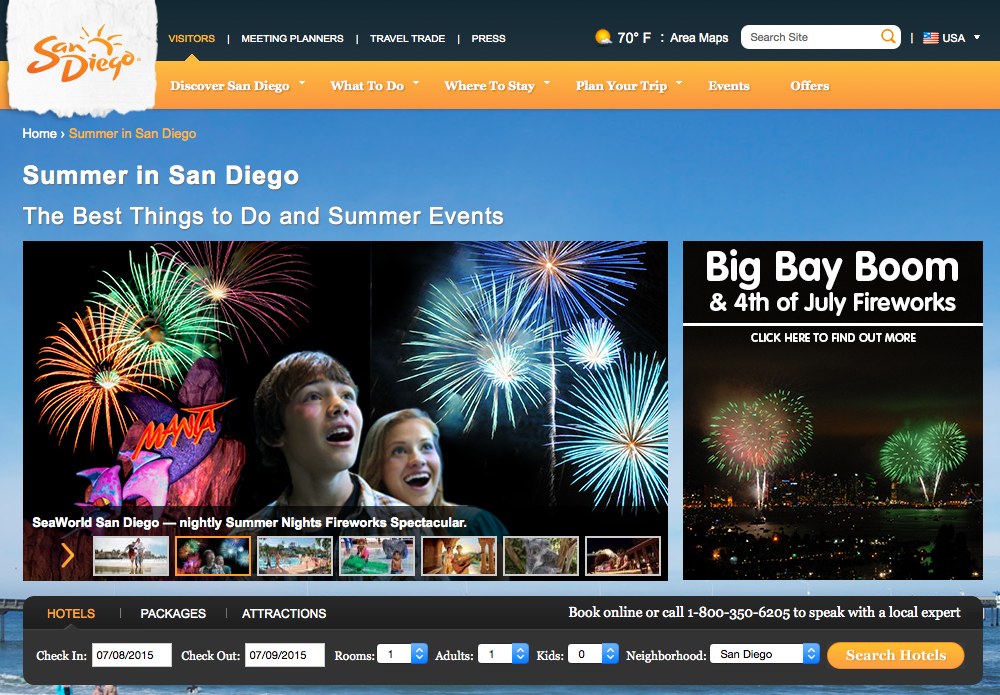Click the weather sun icon
This screenshot has width=1000, height=695.
[603, 38]
